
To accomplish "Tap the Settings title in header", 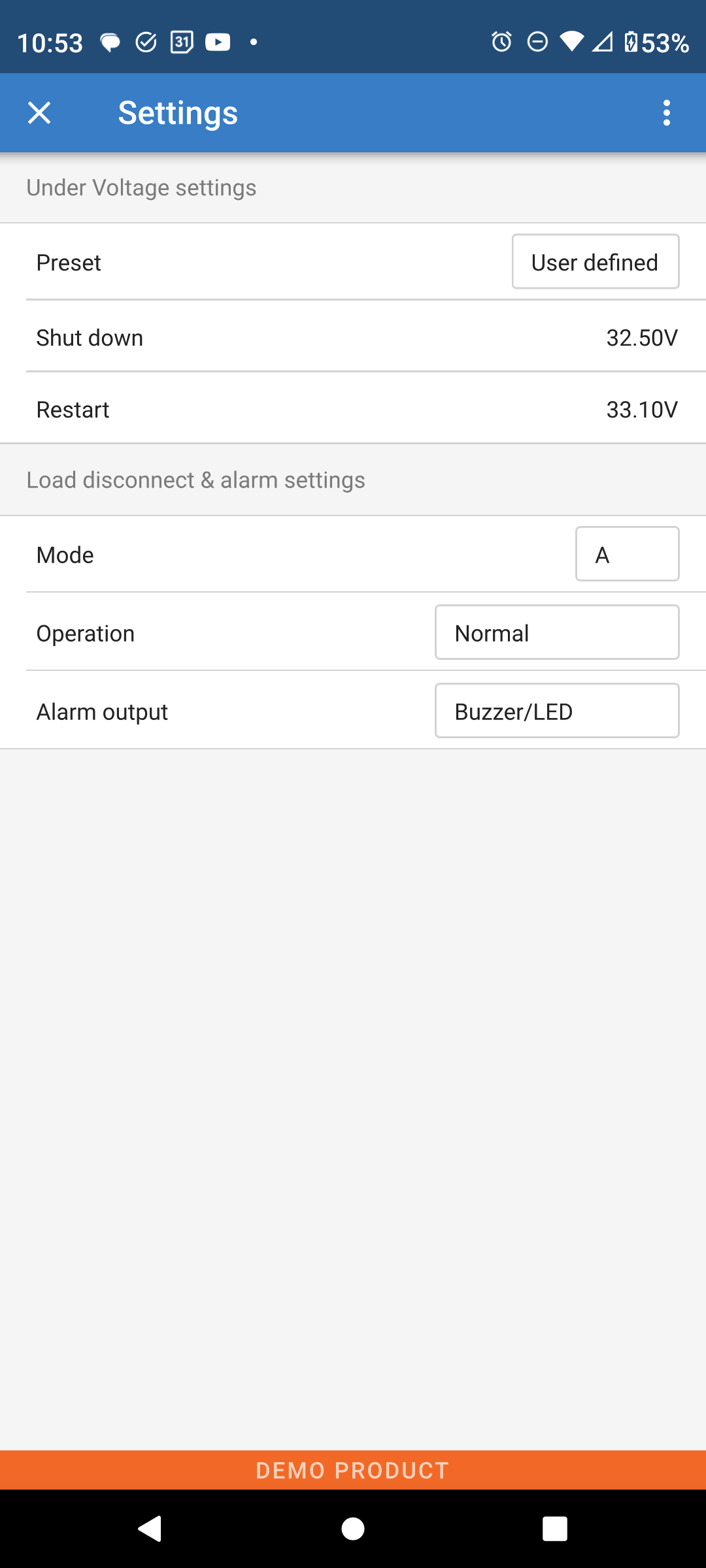I will [x=178, y=113].
